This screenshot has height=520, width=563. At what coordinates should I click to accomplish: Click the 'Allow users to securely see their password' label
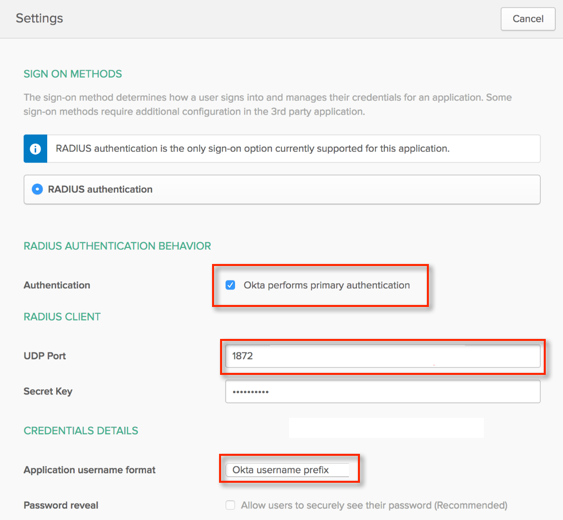[374, 505]
